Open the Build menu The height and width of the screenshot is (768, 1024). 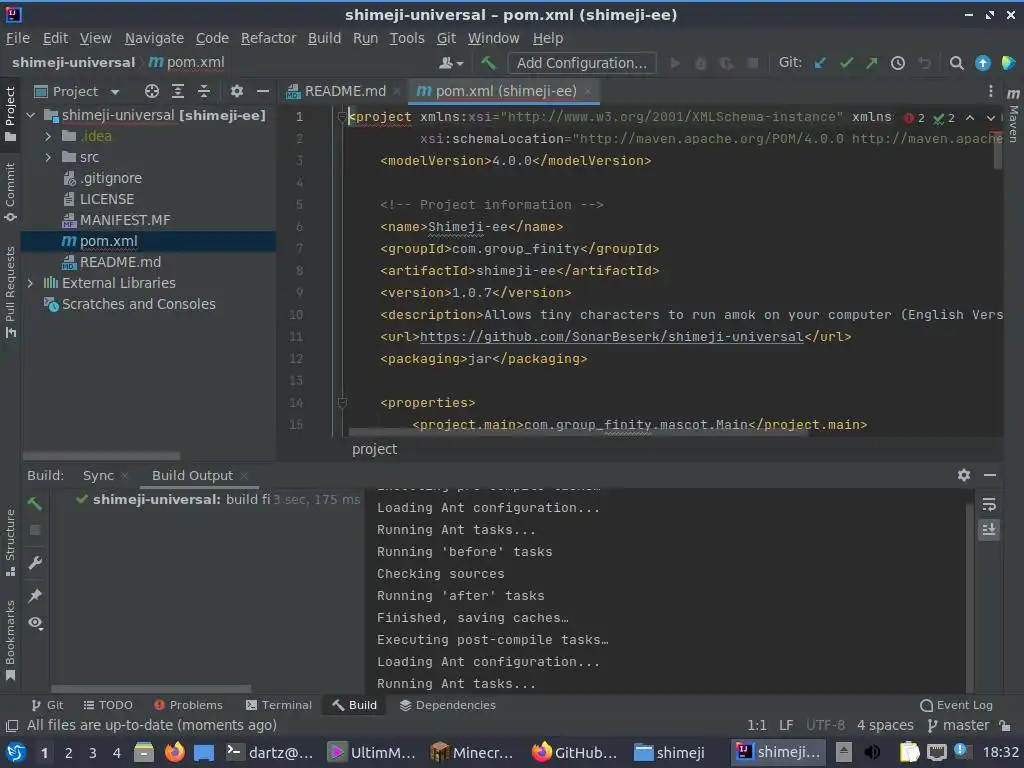click(324, 38)
